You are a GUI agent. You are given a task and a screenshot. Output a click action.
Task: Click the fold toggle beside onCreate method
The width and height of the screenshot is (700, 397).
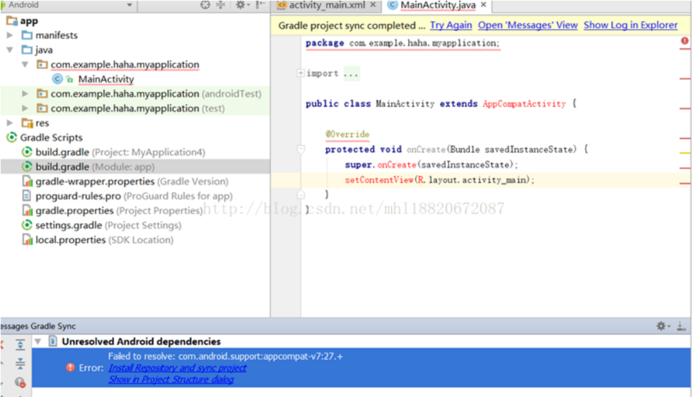[301, 149]
